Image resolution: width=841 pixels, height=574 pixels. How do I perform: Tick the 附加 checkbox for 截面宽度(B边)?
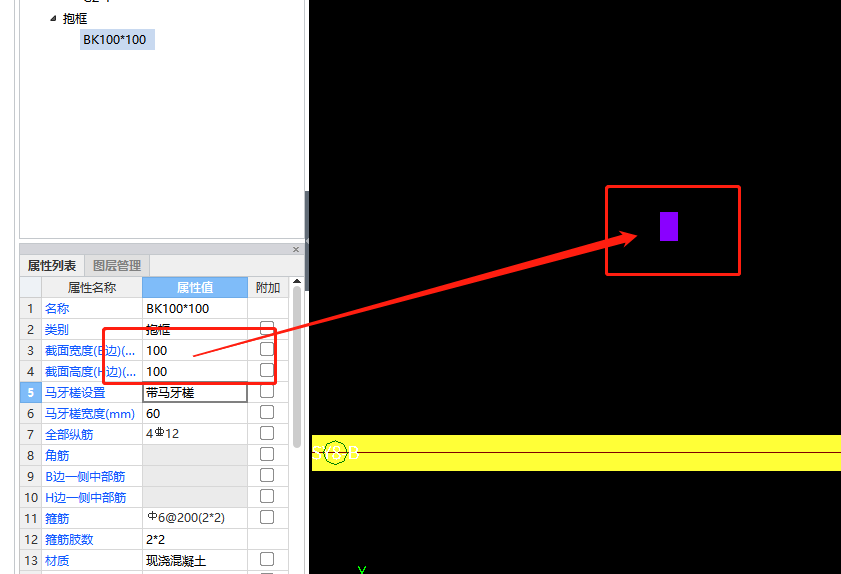267,349
